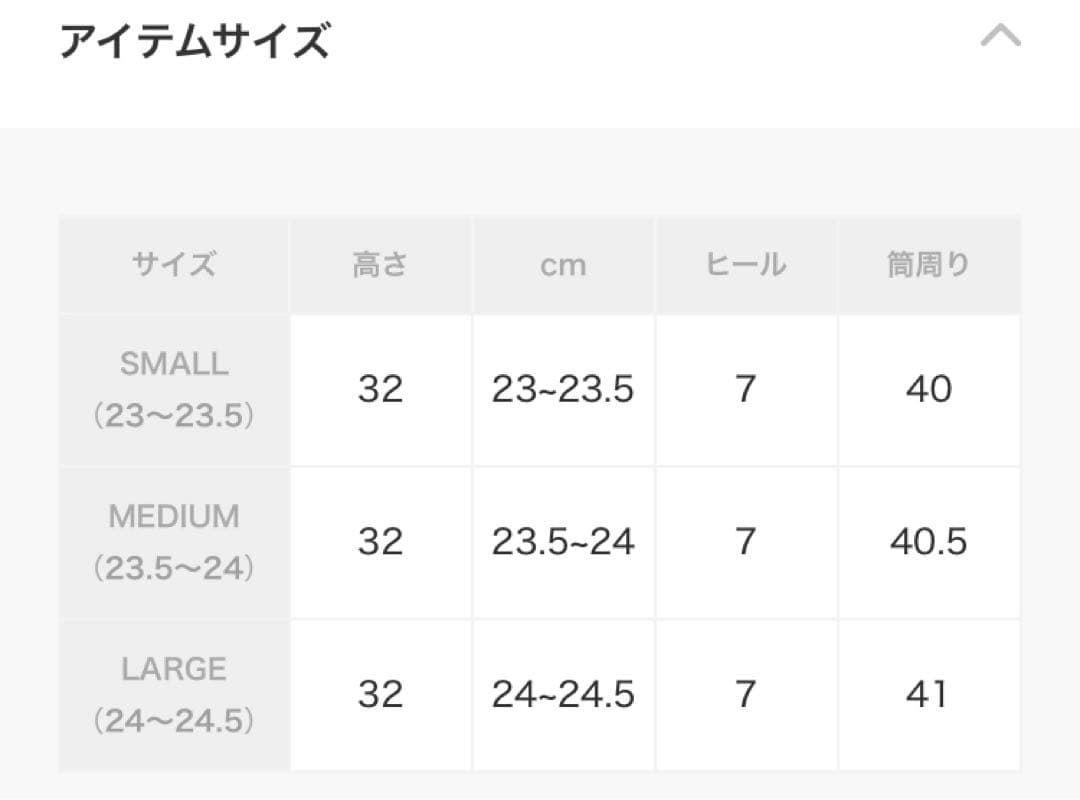This screenshot has width=1080, height=800.
Task: Click the 41 筒周り value for LARGE
Action: point(929,692)
